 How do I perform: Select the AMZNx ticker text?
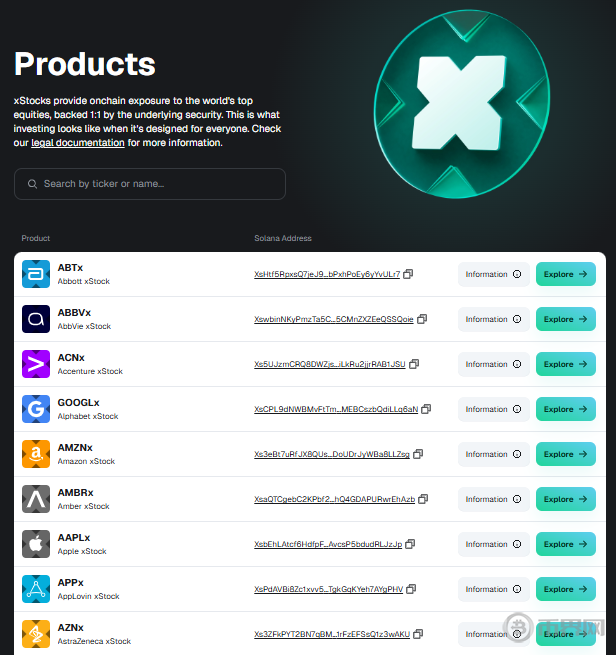(x=75, y=447)
